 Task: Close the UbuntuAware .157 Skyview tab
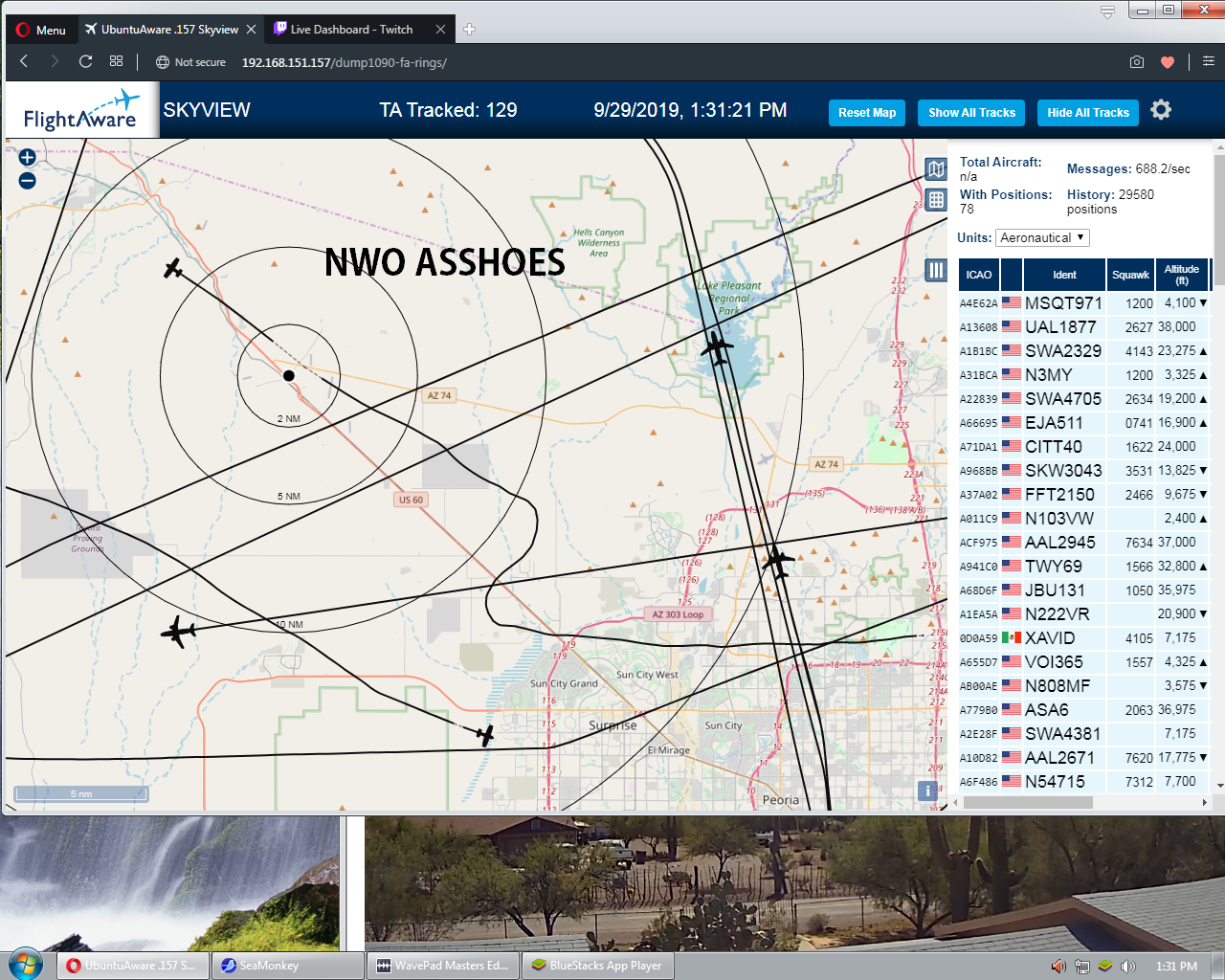[x=251, y=30]
